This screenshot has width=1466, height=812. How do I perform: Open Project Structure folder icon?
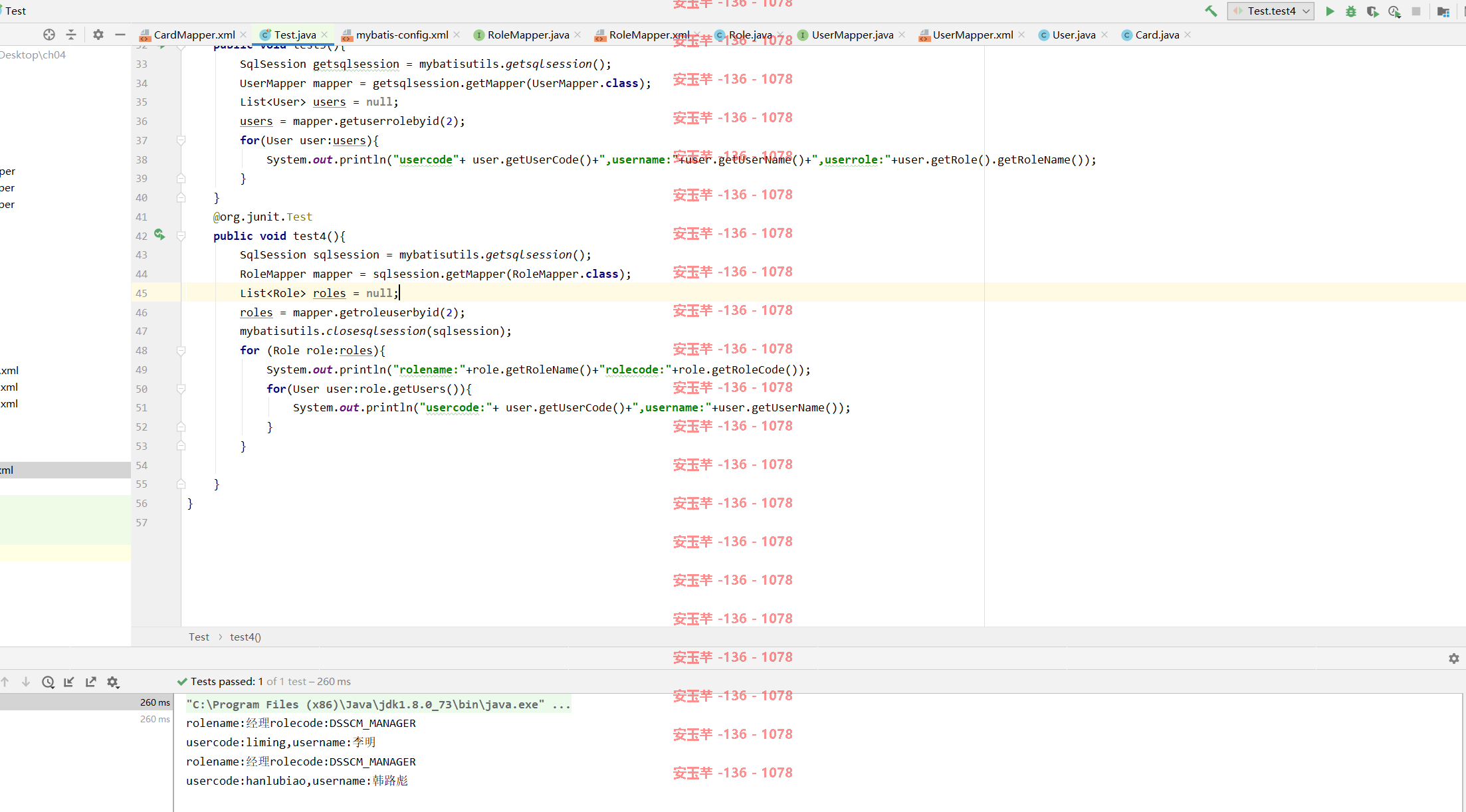click(x=1443, y=11)
